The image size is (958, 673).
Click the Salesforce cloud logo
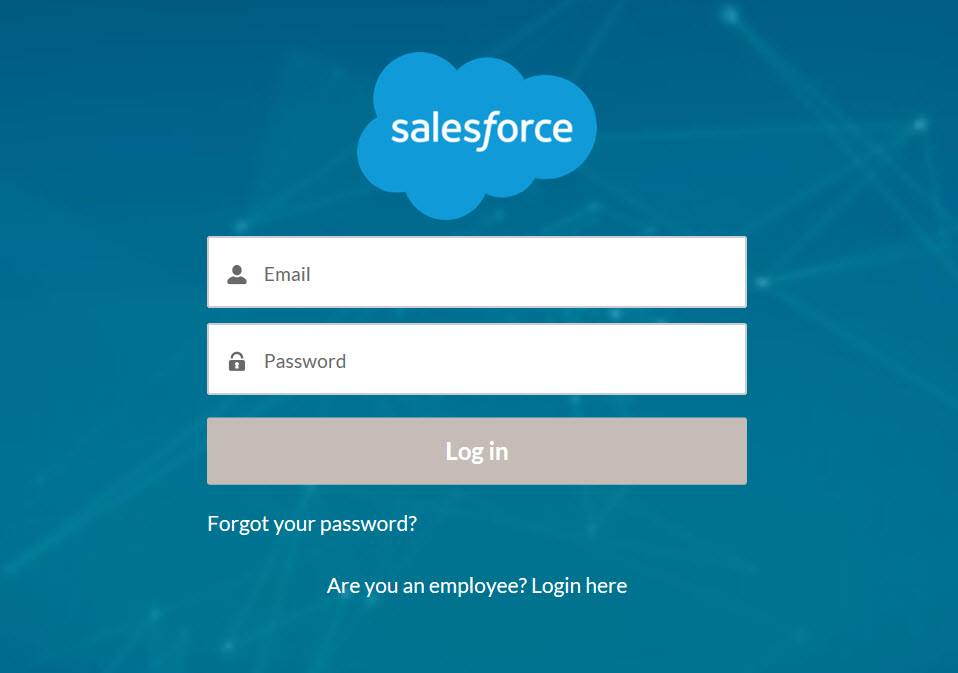click(x=477, y=135)
